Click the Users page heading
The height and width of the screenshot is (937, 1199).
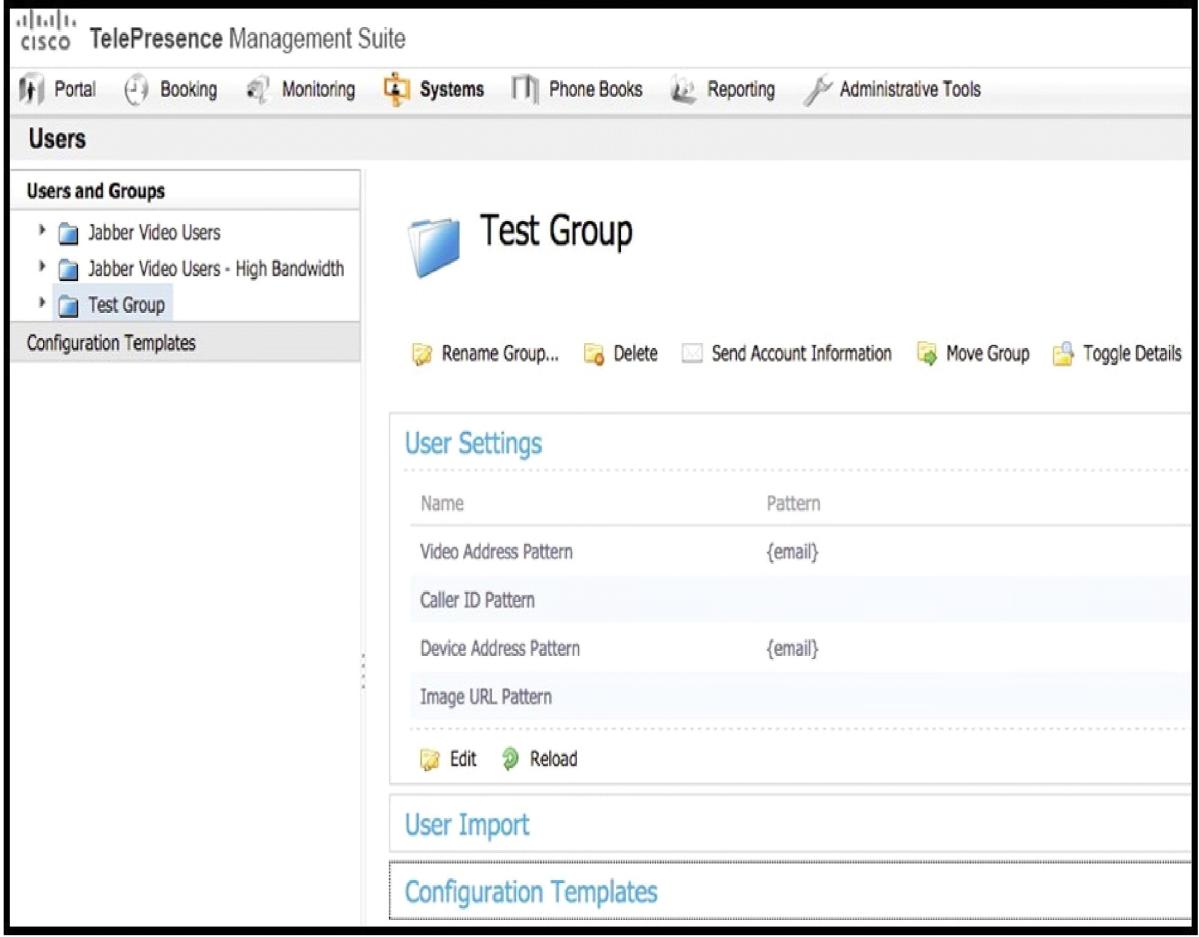tap(57, 139)
